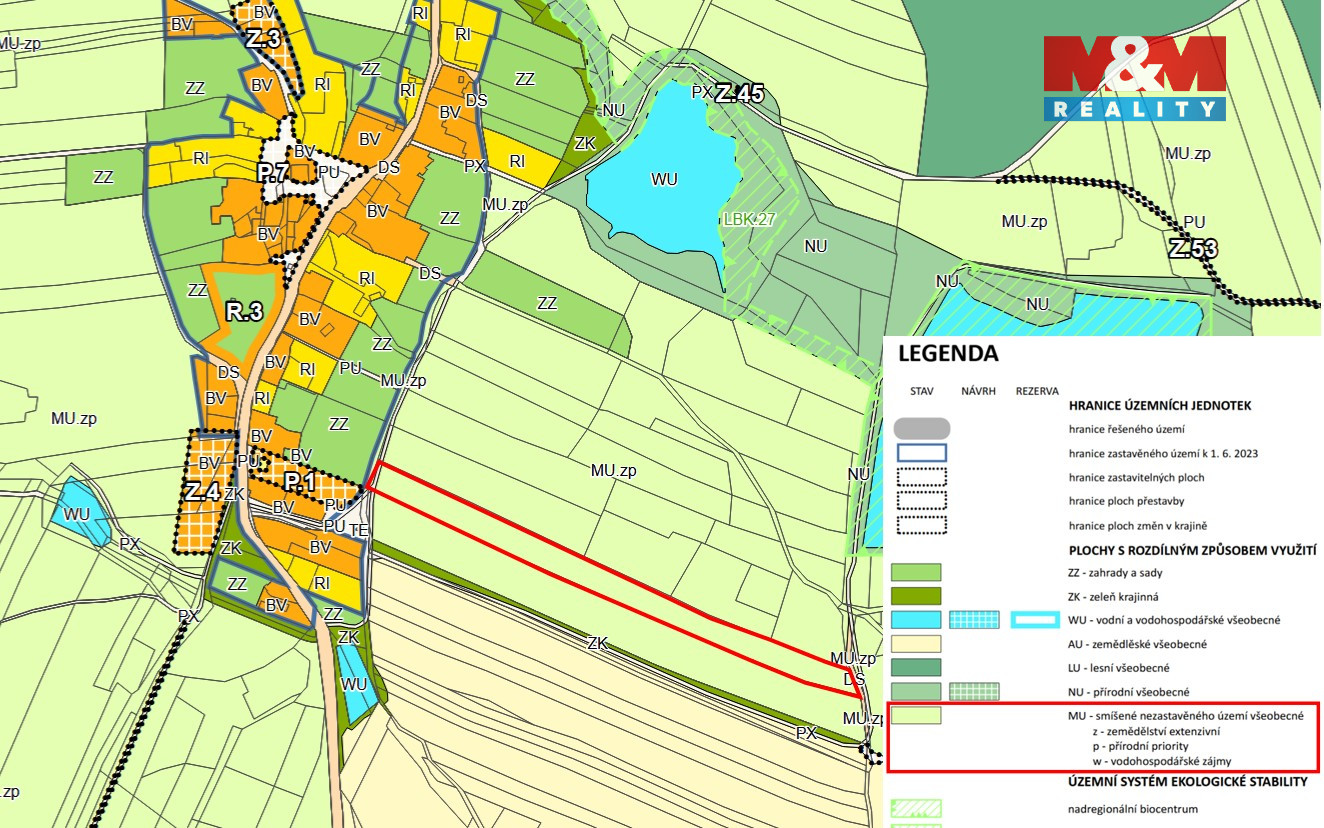Click the hatched WU návrh legend symbol

tap(974, 620)
